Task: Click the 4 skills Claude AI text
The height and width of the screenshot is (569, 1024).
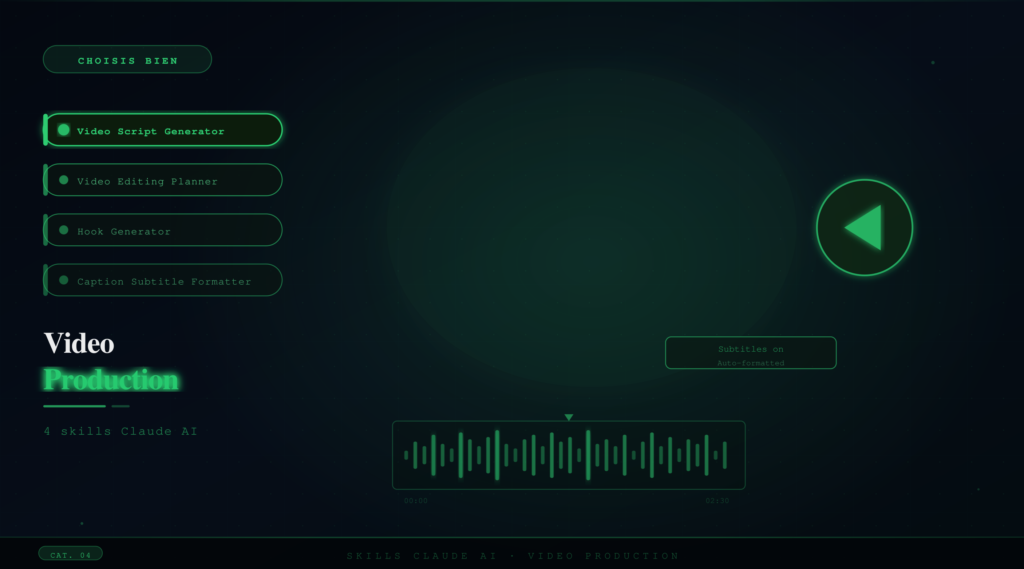Action: [x=120, y=431]
